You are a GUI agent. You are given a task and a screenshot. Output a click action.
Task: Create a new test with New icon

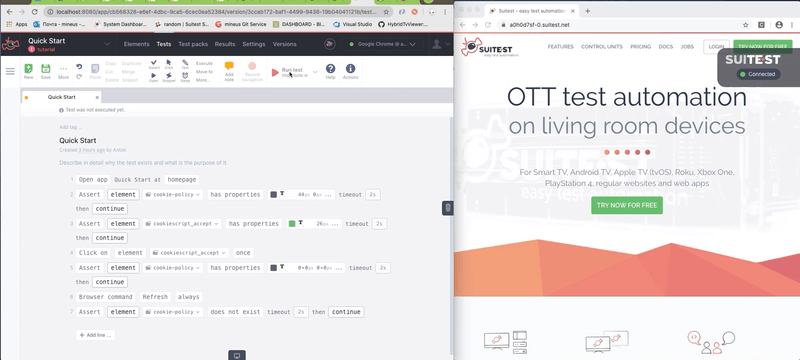pos(29,71)
